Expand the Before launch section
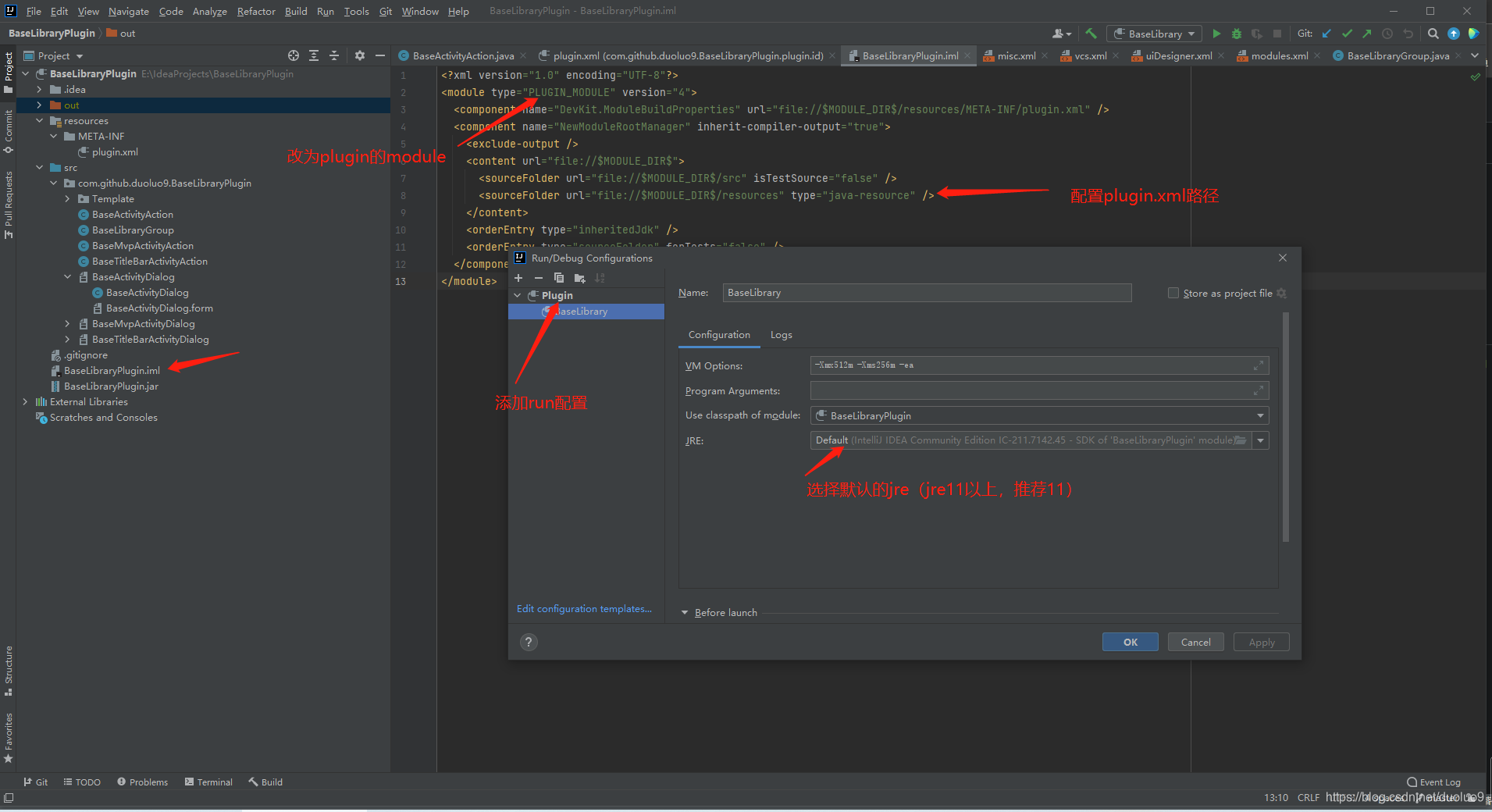 pyautogui.click(x=685, y=613)
